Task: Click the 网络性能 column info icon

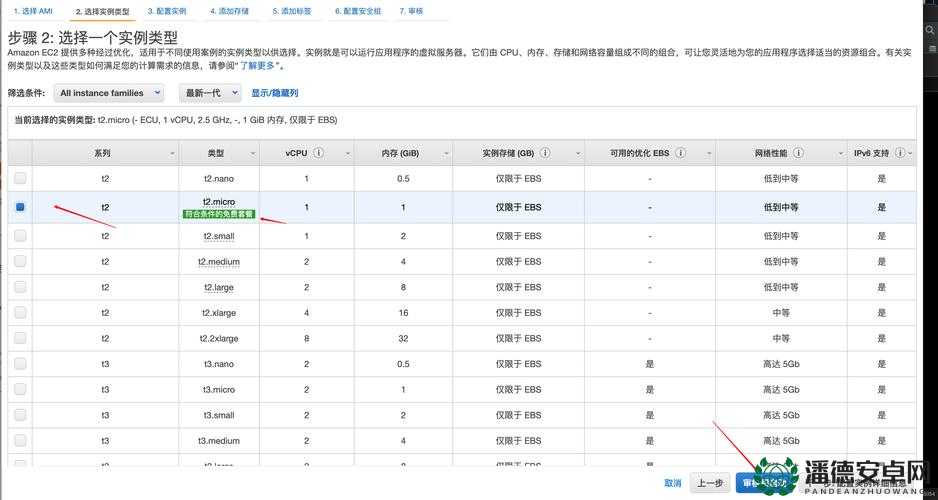Action: [x=798, y=153]
